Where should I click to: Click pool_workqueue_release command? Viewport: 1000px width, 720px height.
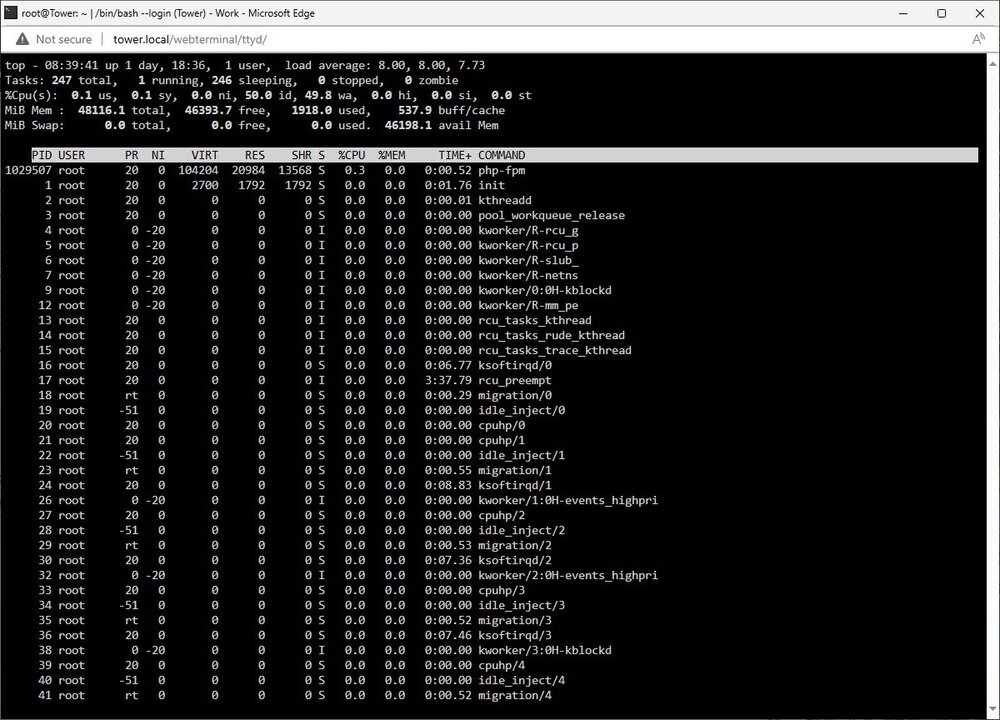[552, 216]
